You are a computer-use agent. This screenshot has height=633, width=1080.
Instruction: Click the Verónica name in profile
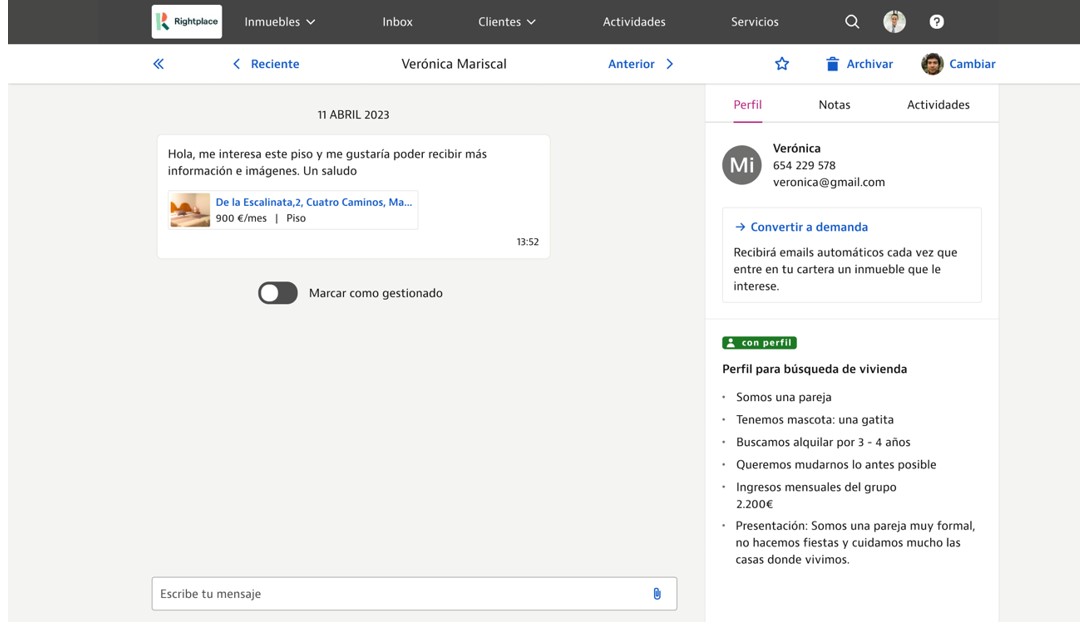(x=796, y=148)
